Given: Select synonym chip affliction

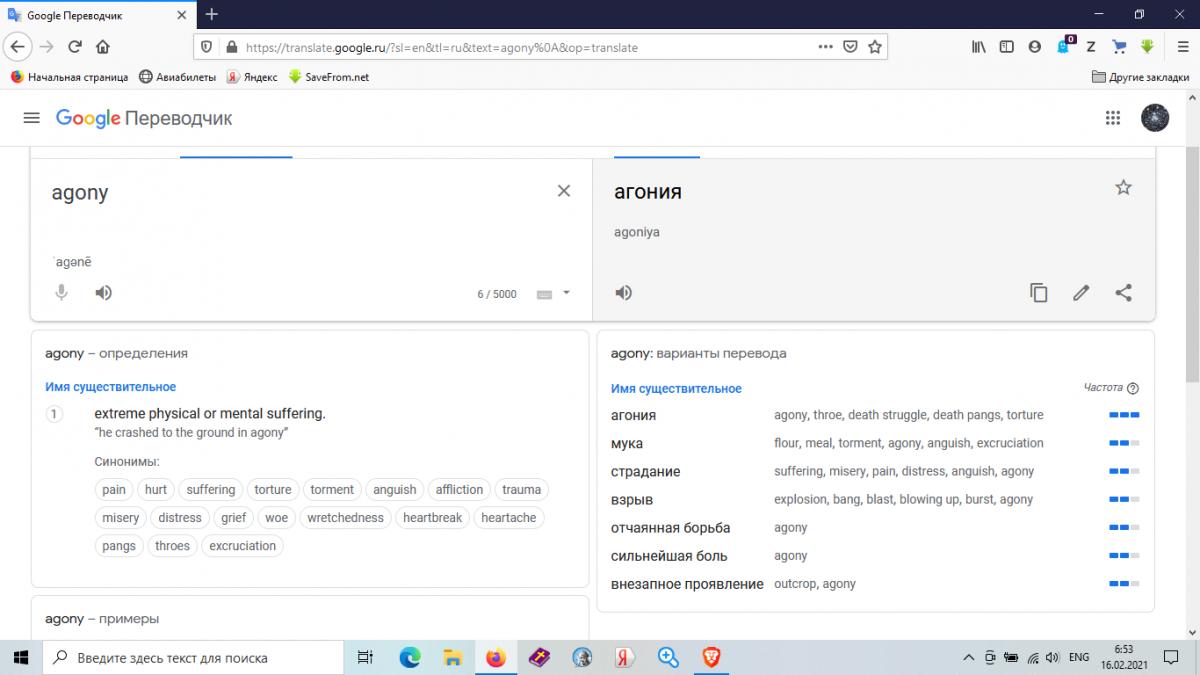Looking at the screenshot, I should [459, 490].
